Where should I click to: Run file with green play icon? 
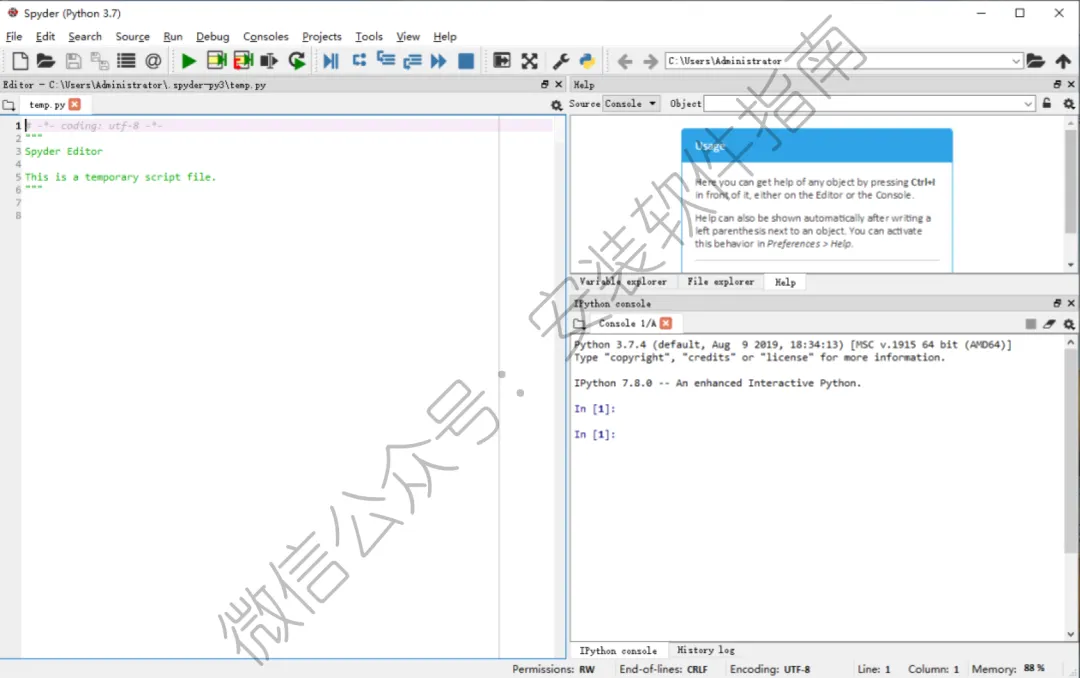click(x=188, y=61)
